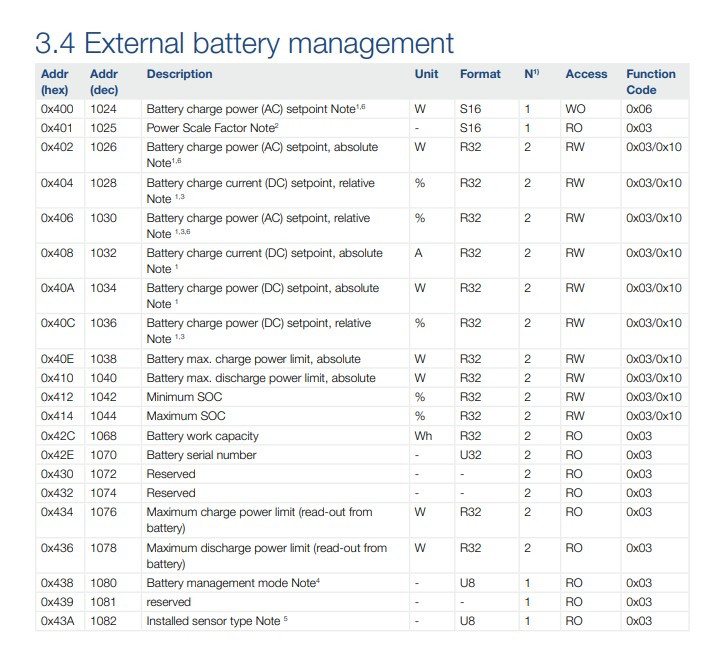Click 'Maximum discharge power limit (read-out from battery)'
The width and height of the screenshot is (721, 646).
267,555
